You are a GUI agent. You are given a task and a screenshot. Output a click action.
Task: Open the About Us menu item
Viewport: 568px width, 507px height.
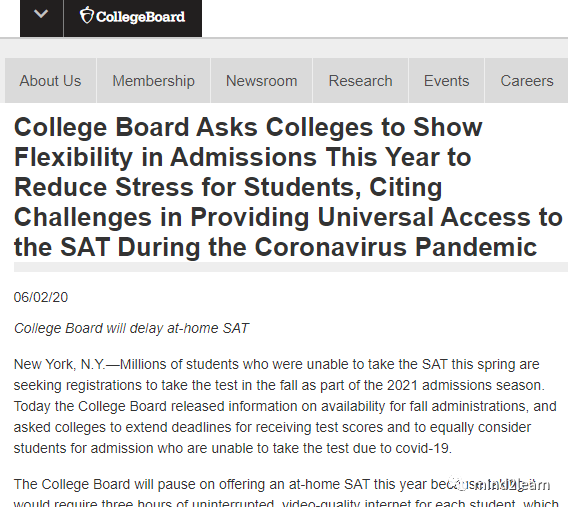coord(50,80)
